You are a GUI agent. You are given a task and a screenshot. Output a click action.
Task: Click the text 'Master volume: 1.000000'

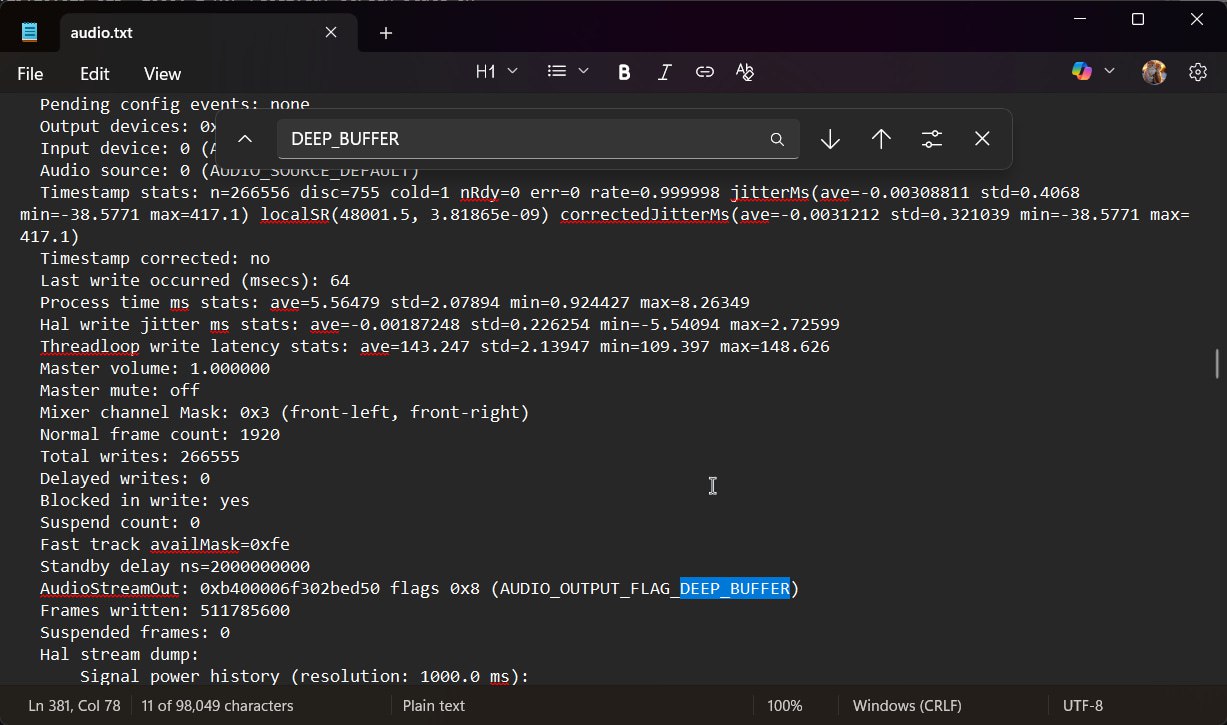coord(155,368)
